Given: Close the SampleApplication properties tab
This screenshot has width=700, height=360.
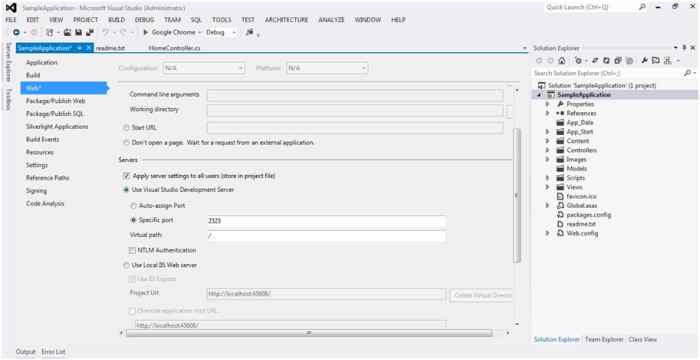Looking at the screenshot, I should pos(88,48).
